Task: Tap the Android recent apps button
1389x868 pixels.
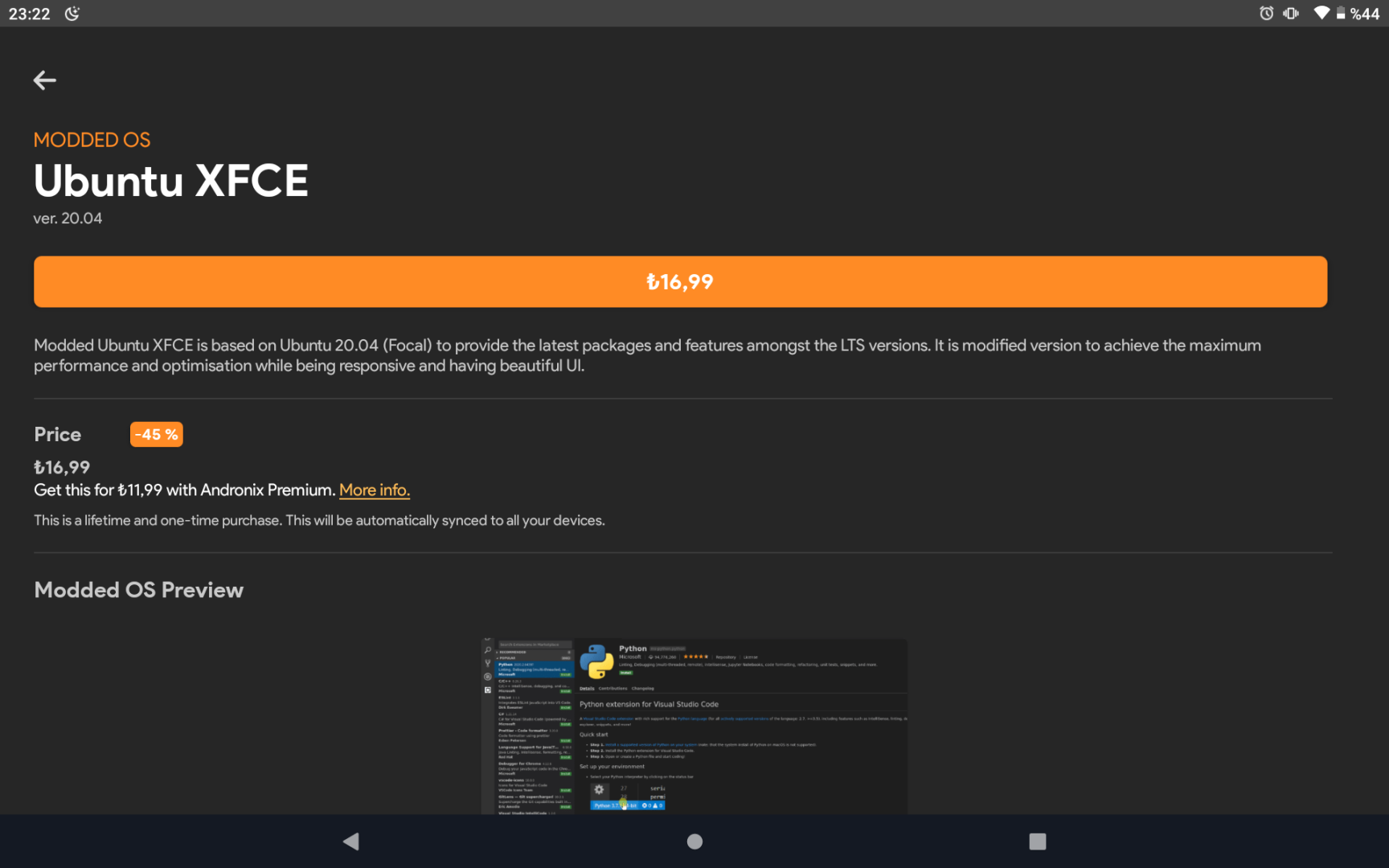Action: click(1038, 841)
